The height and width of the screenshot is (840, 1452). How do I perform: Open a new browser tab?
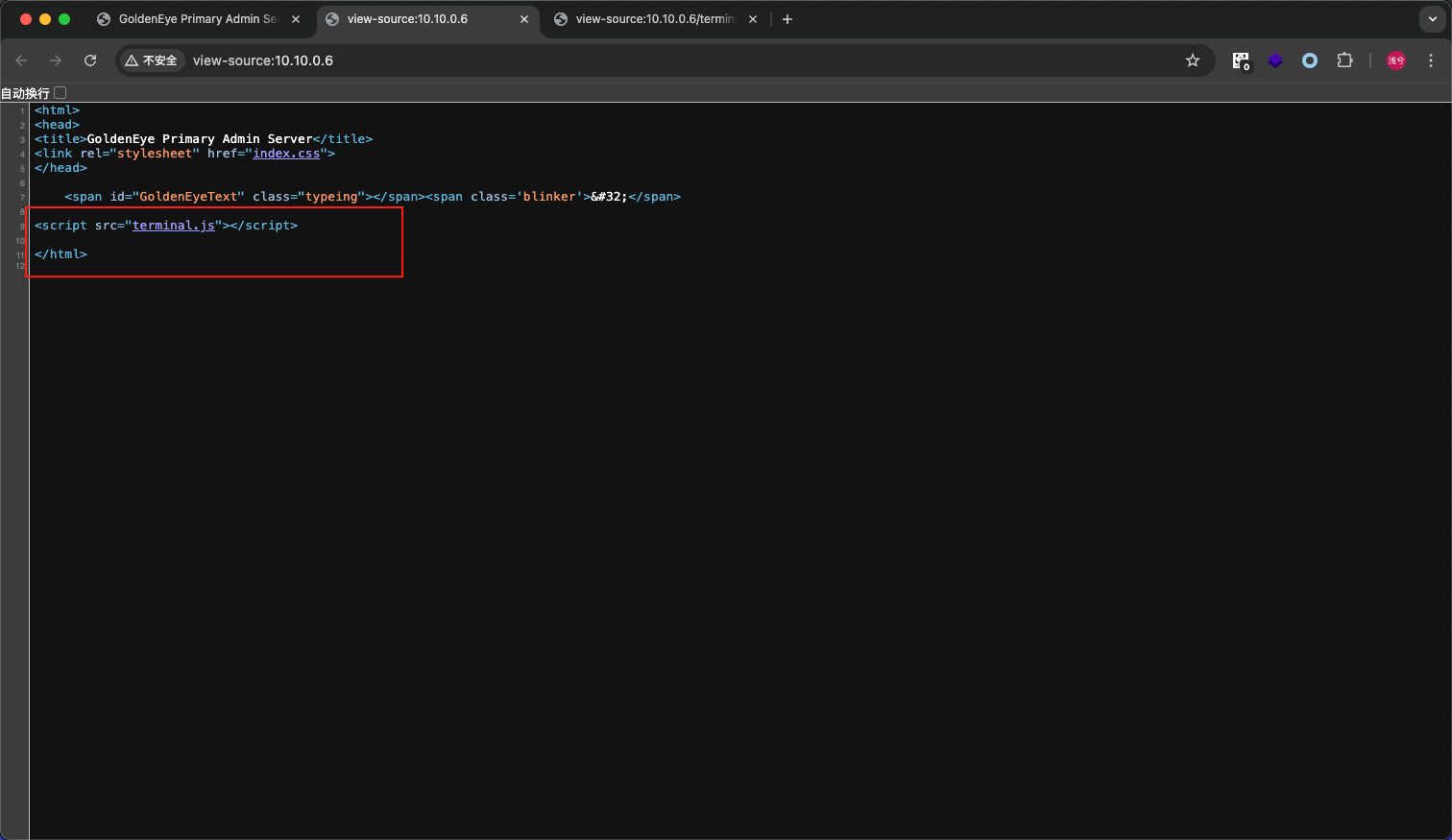coord(787,19)
